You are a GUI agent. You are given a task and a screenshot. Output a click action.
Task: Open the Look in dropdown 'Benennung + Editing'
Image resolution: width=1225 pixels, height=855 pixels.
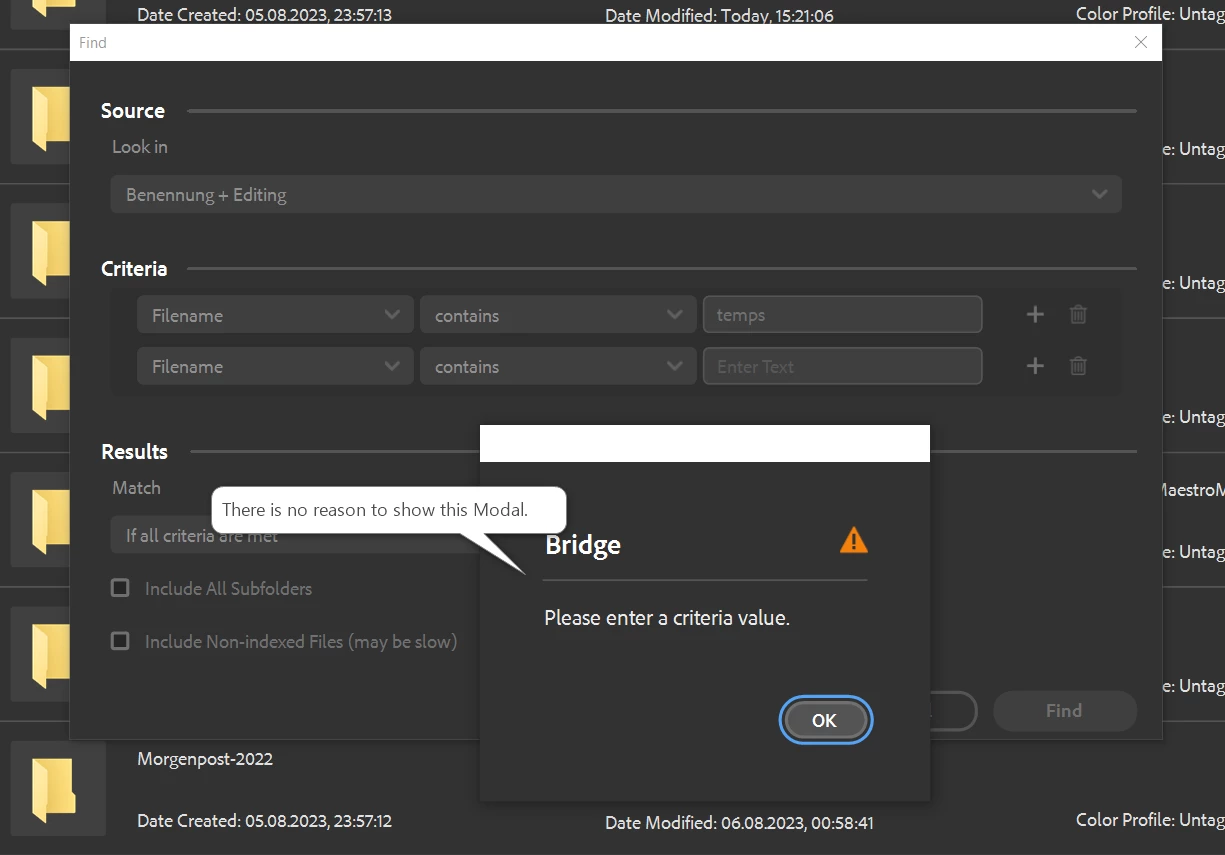[x=616, y=195]
